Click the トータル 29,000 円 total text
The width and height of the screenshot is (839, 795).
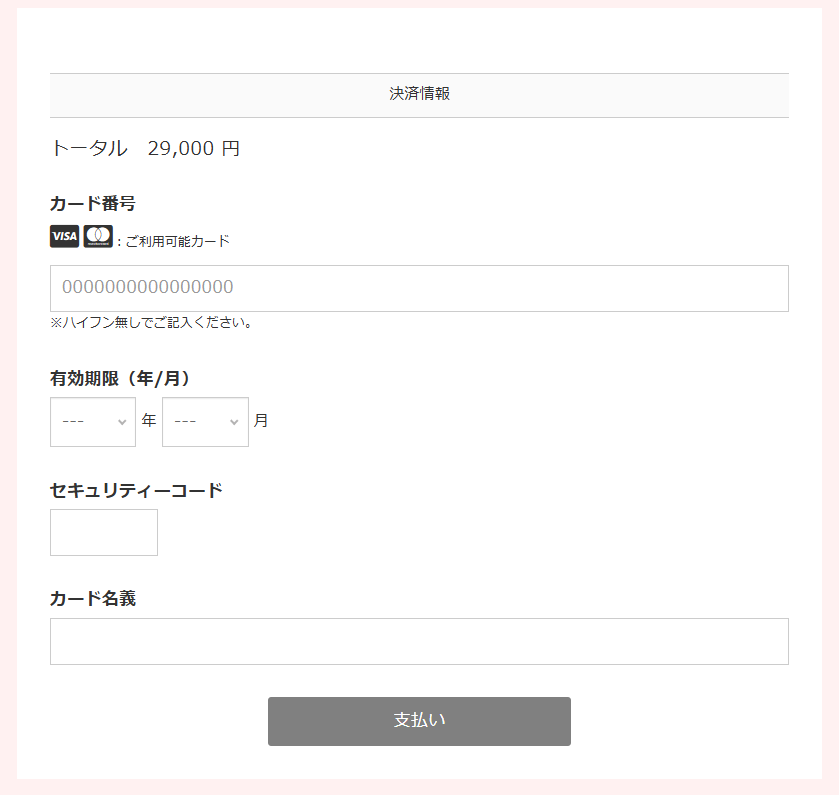click(x=145, y=149)
